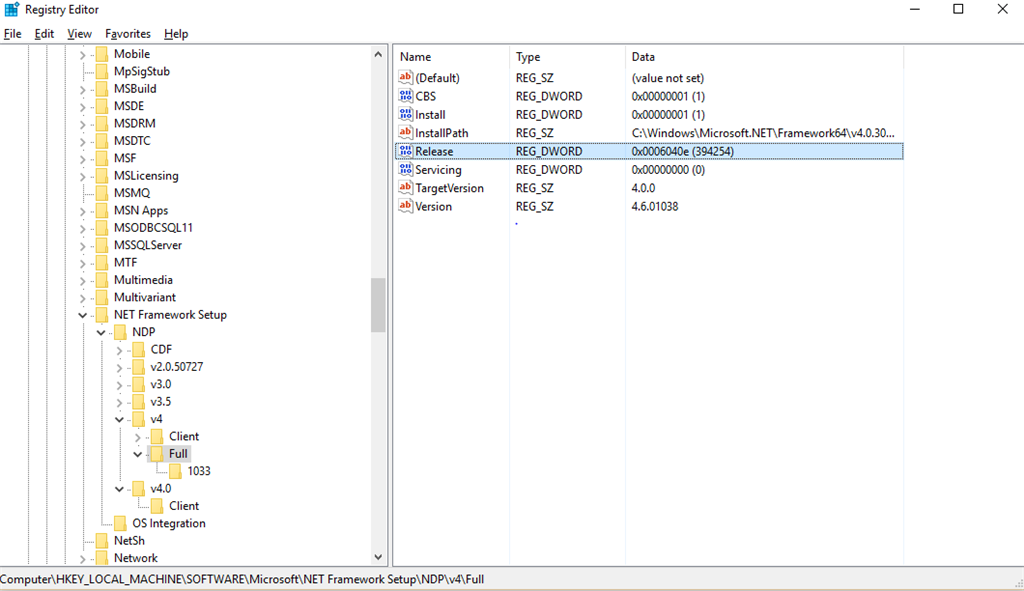Open the Help menu
Screen dimensions: 1024x591
pos(176,33)
